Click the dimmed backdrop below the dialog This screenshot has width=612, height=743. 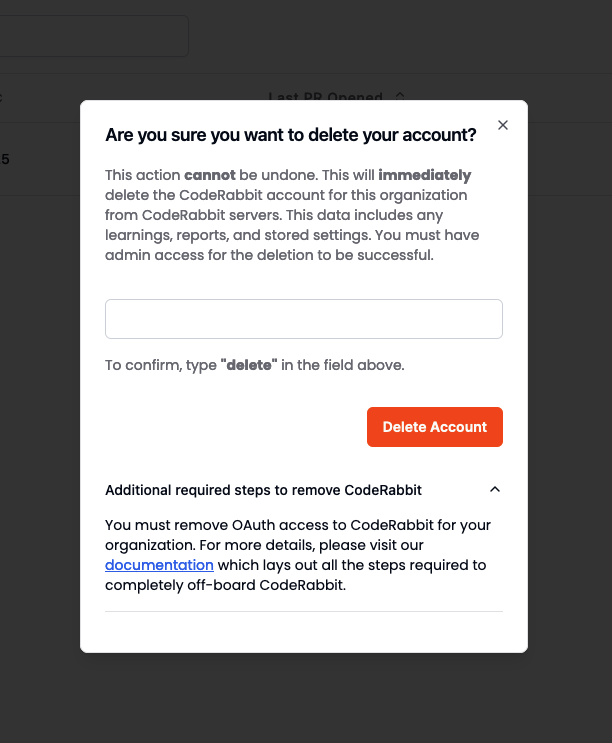pyautogui.click(x=306, y=700)
